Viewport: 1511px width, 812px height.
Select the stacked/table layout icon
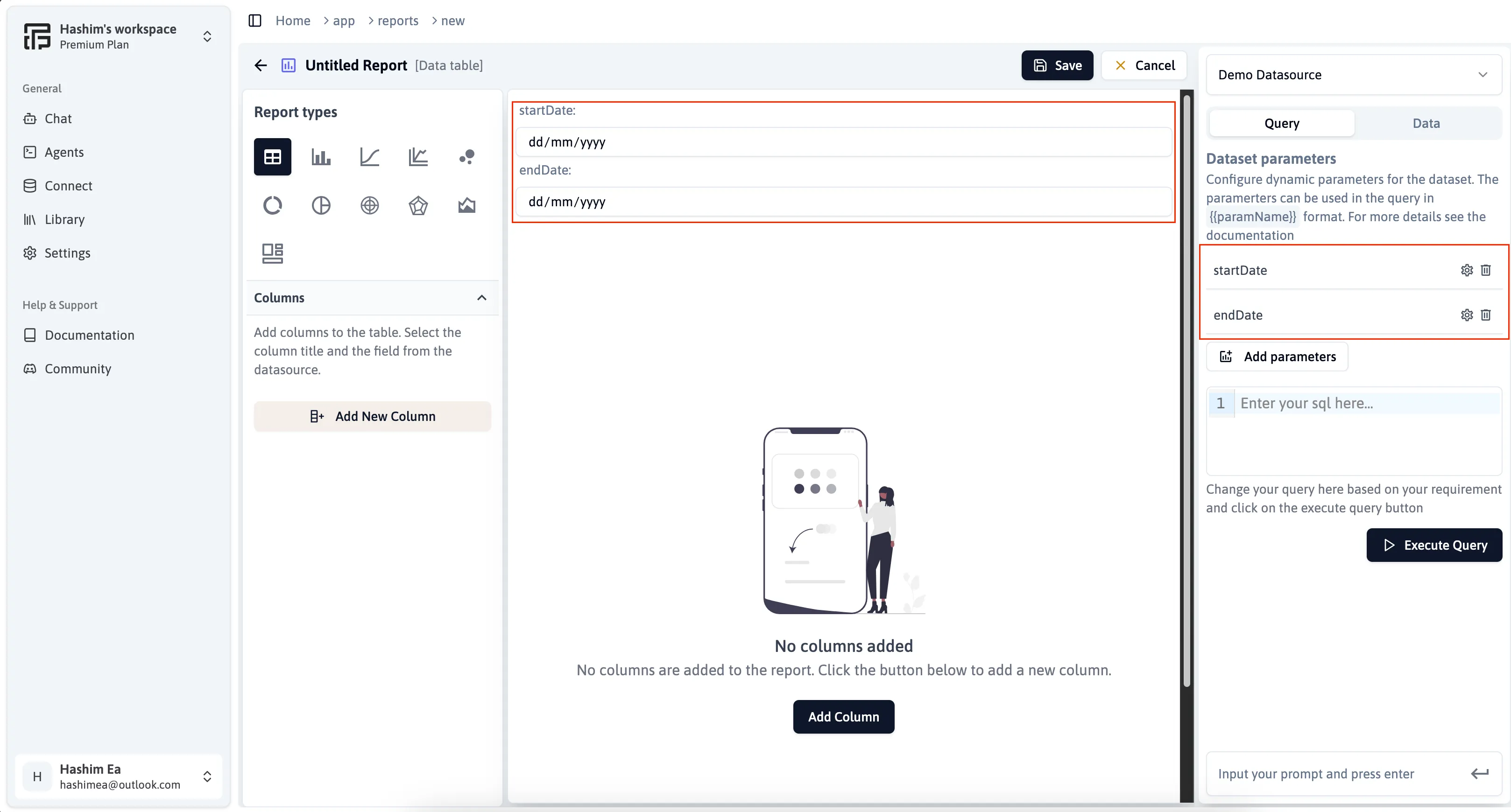coord(273,253)
